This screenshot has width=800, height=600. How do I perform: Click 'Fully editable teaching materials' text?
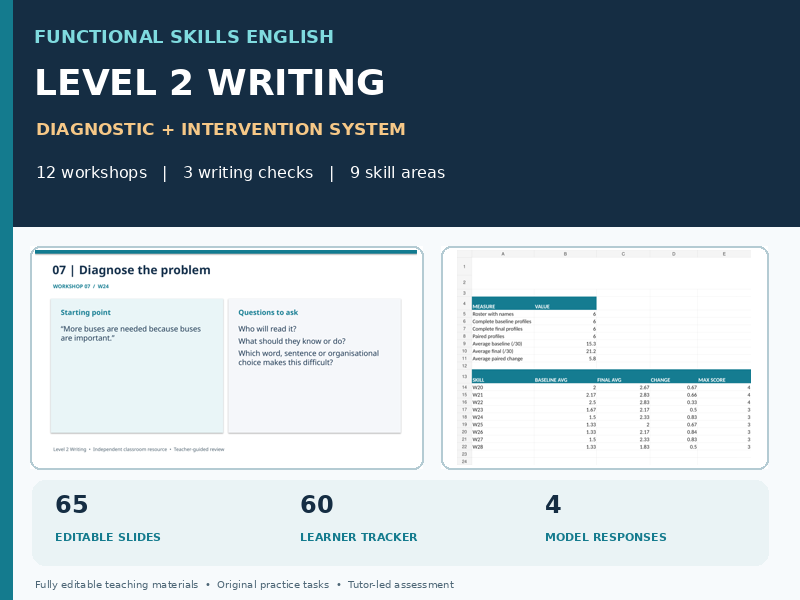116,585
